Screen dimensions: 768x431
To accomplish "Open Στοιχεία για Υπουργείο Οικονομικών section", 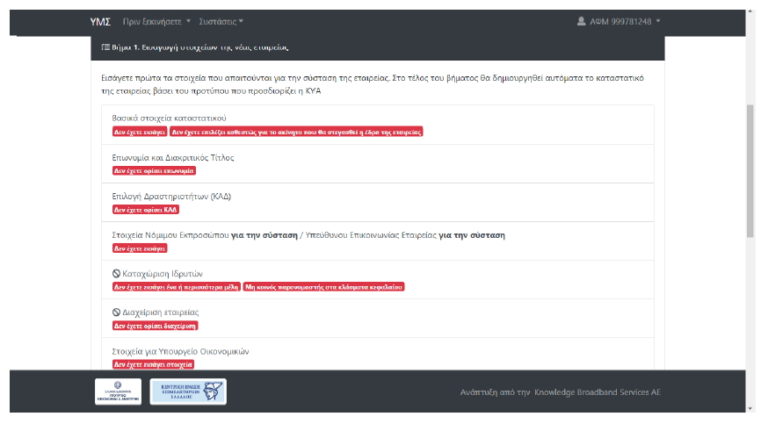I will (180, 351).
